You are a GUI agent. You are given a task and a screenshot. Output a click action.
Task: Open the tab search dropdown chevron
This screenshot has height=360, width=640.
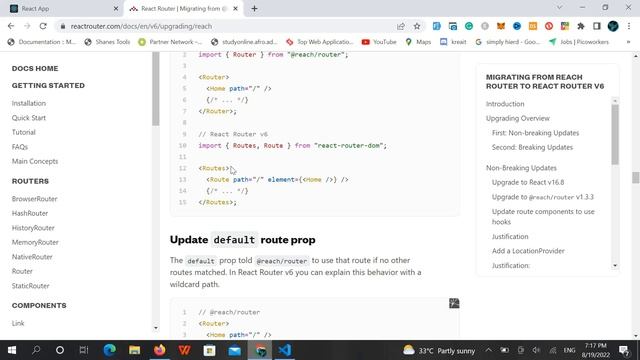click(560, 7)
